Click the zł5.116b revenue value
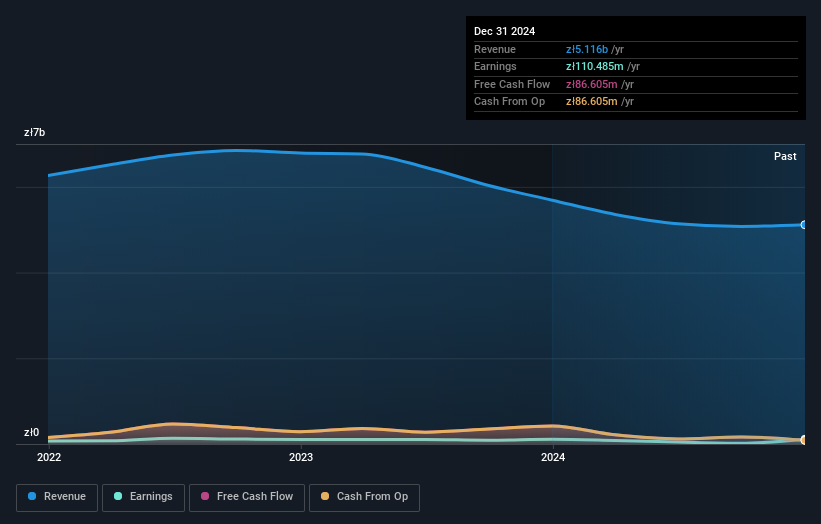821x524 pixels. click(x=587, y=49)
